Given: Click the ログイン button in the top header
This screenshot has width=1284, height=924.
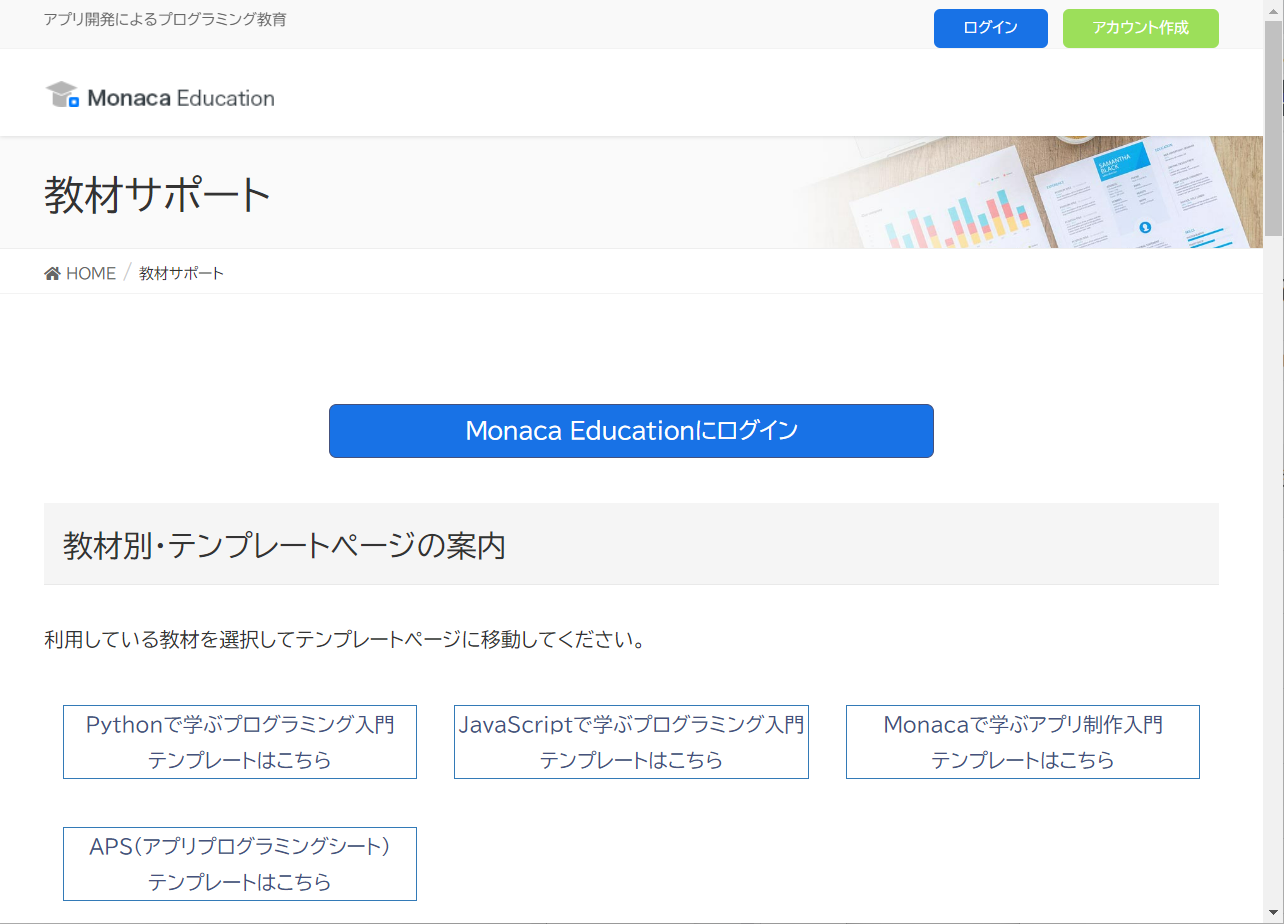Looking at the screenshot, I should (989, 28).
